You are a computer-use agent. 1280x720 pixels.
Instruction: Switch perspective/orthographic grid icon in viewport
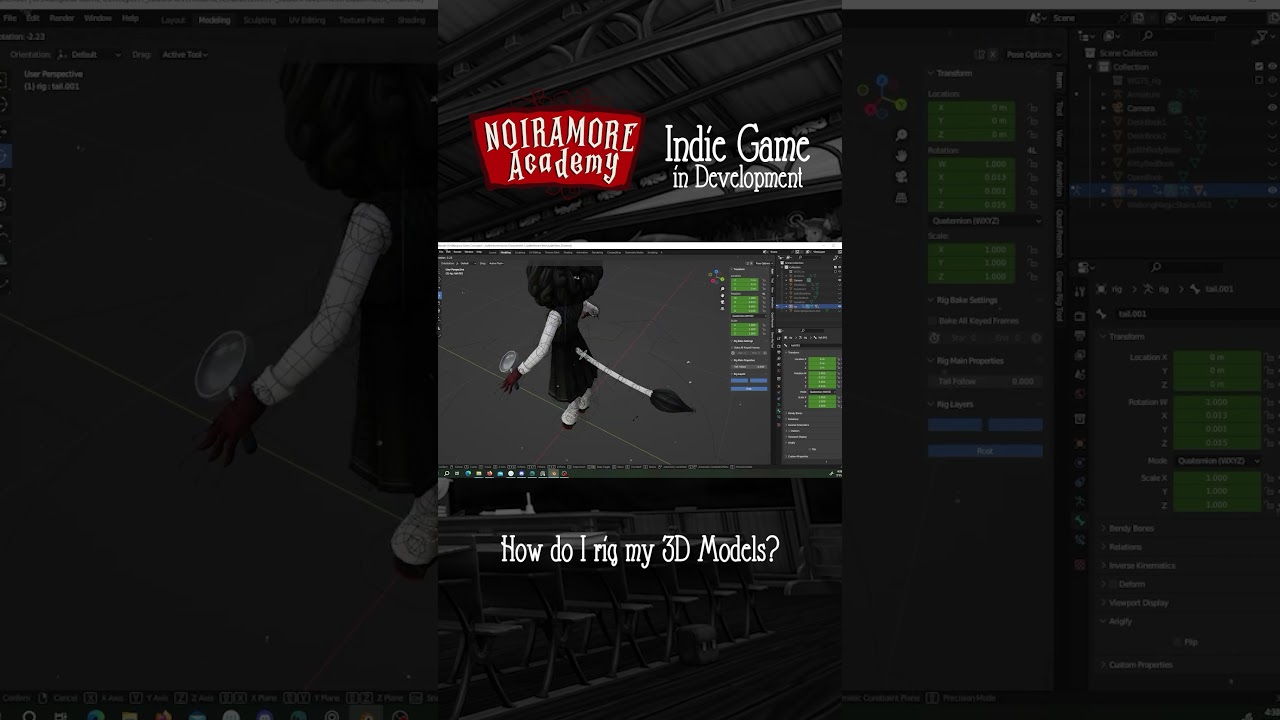(901, 198)
